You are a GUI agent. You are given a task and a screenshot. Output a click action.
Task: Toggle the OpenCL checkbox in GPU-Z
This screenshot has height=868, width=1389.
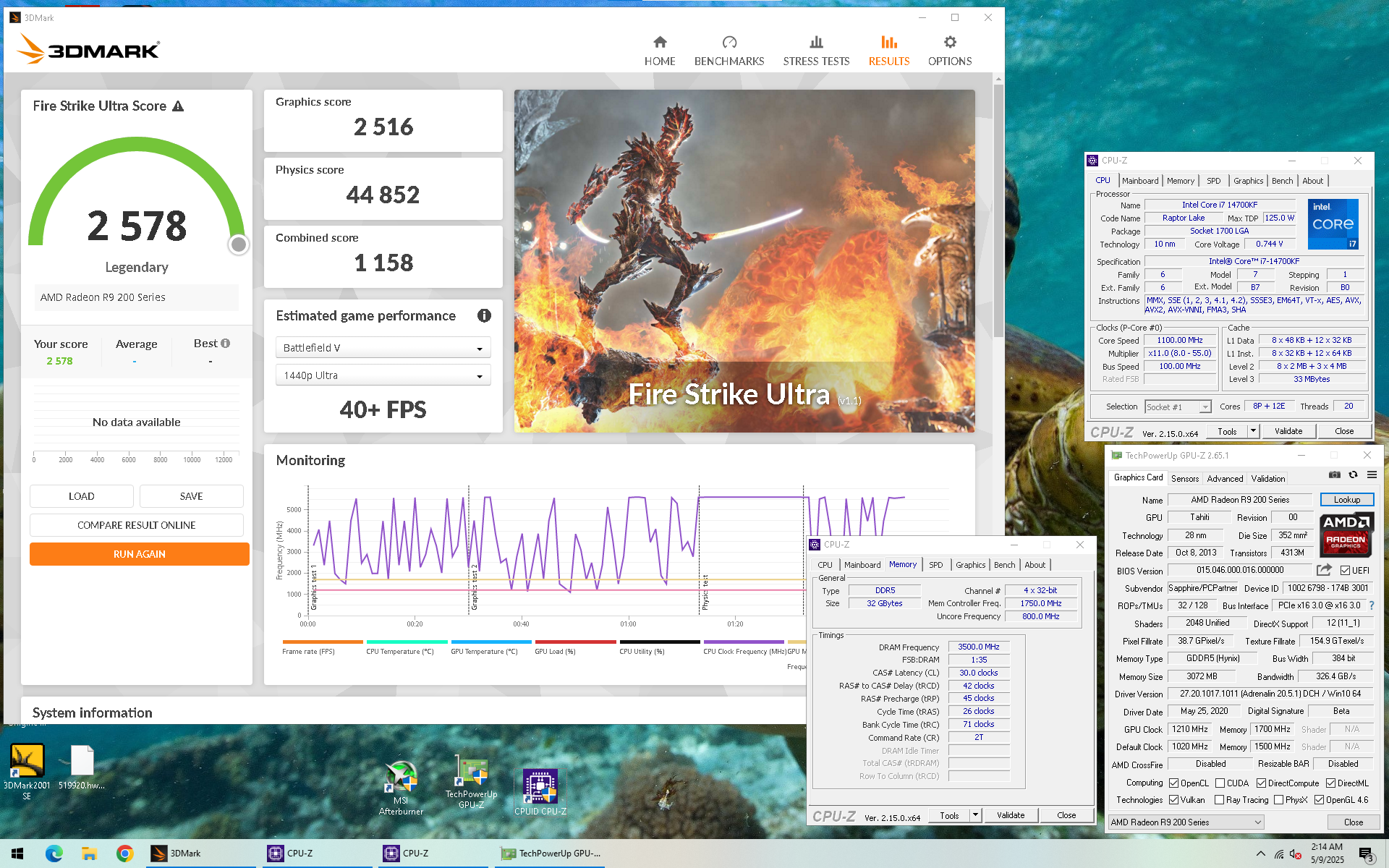(1173, 783)
